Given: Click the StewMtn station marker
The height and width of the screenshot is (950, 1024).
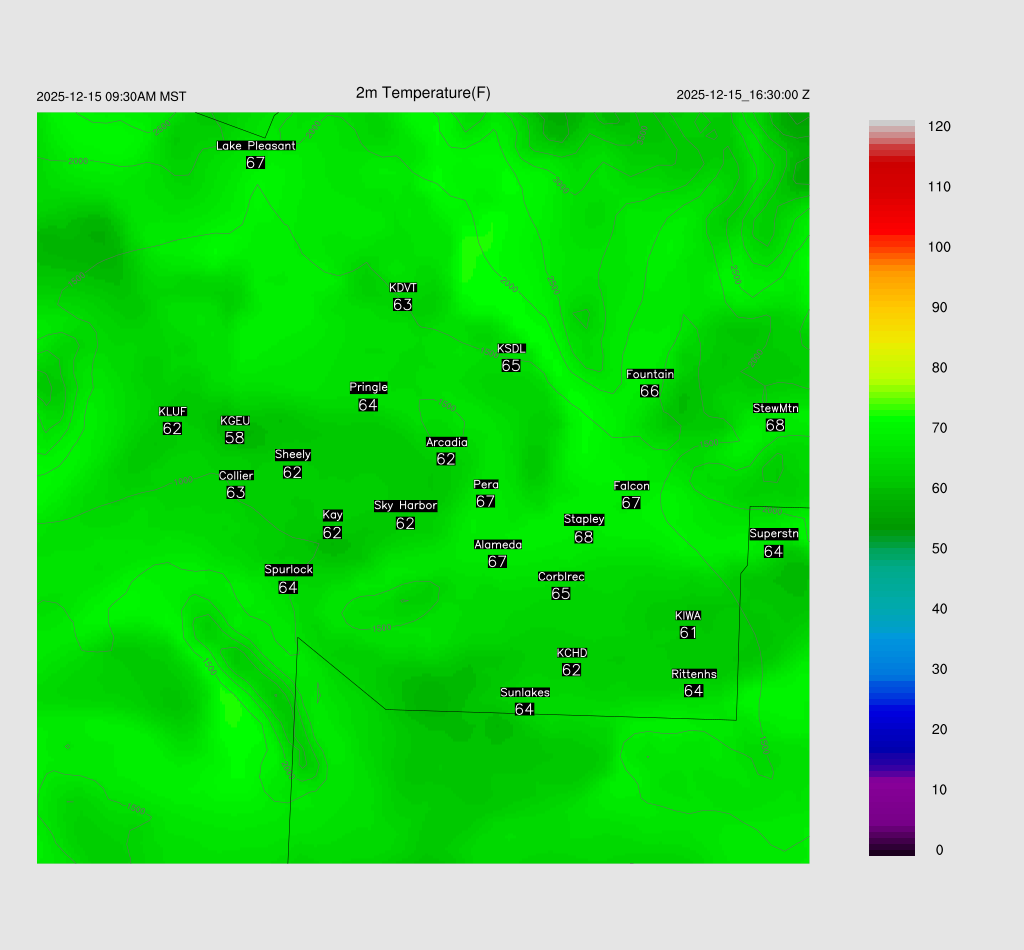Looking at the screenshot, I should pyautogui.click(x=775, y=417).
